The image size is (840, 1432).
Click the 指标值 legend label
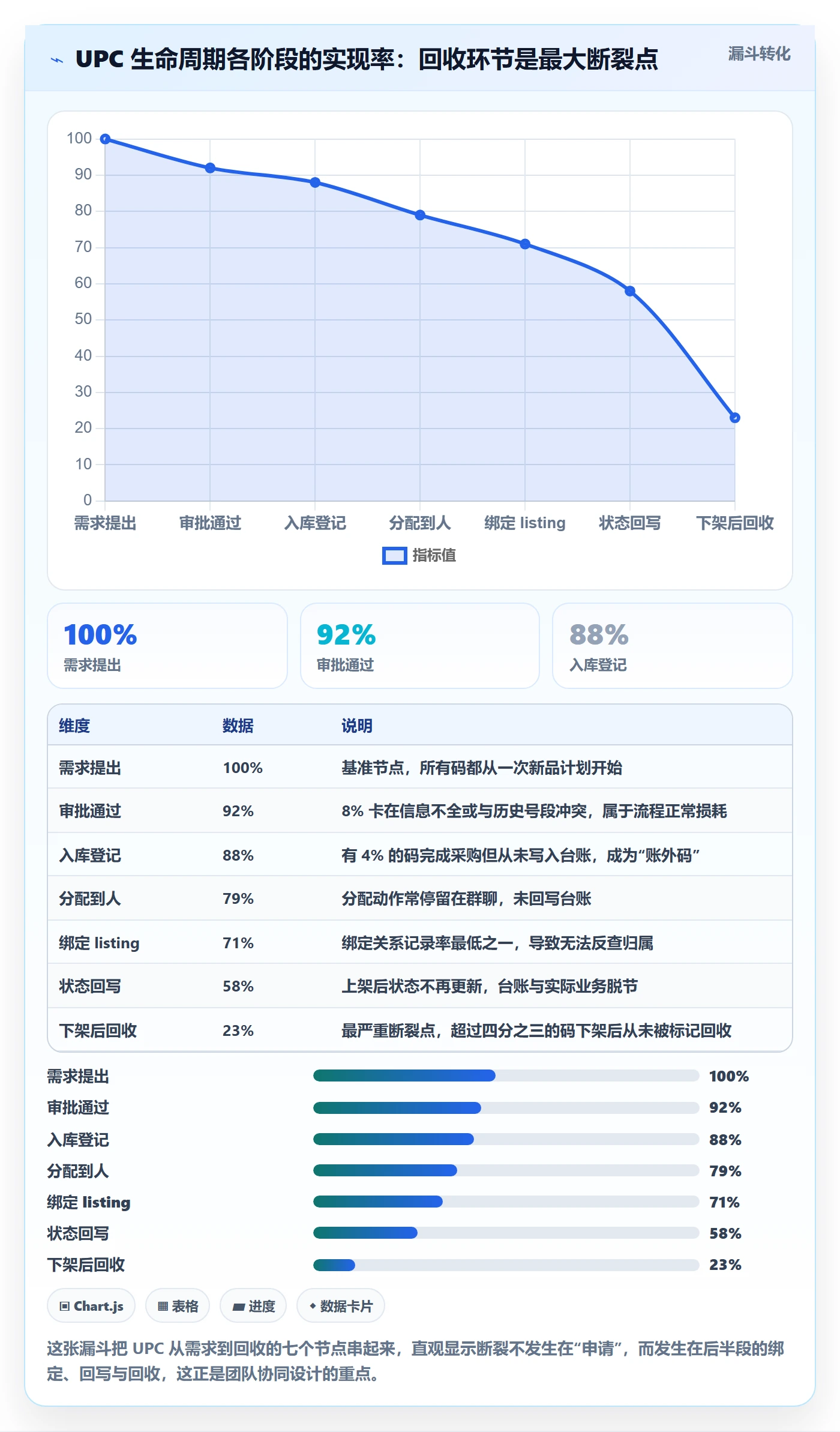click(434, 556)
